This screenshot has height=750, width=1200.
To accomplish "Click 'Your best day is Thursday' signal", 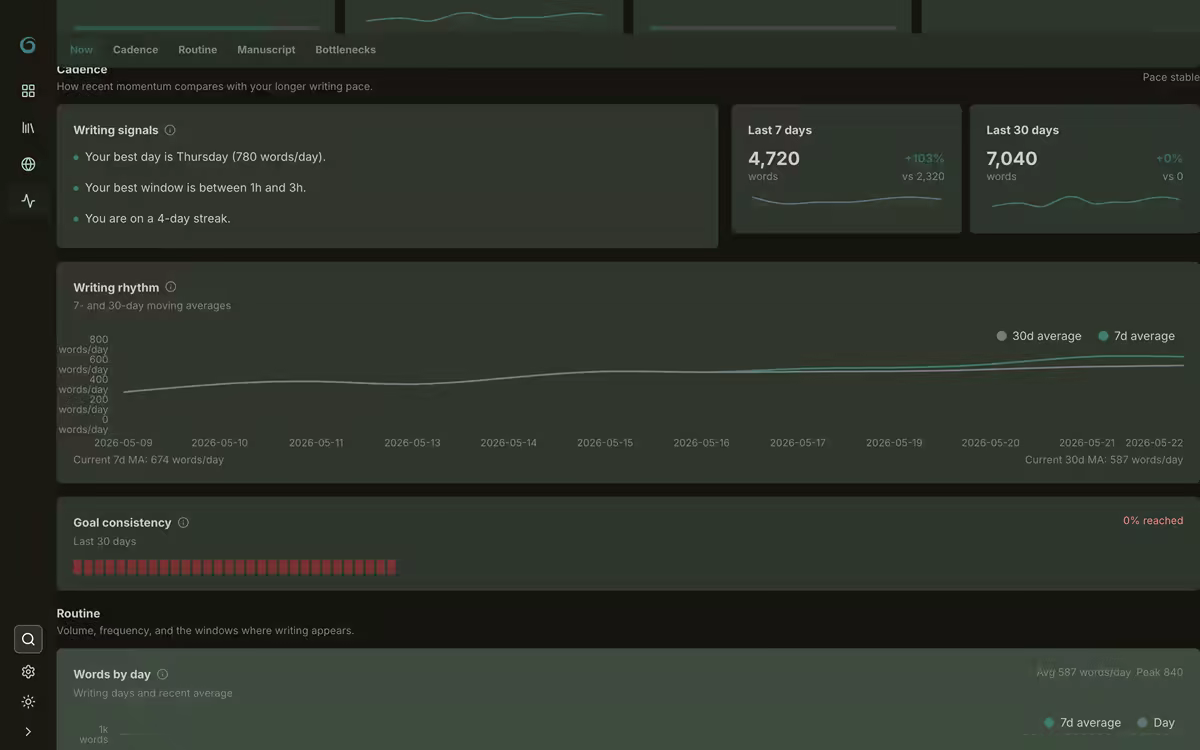I will tap(205, 157).
